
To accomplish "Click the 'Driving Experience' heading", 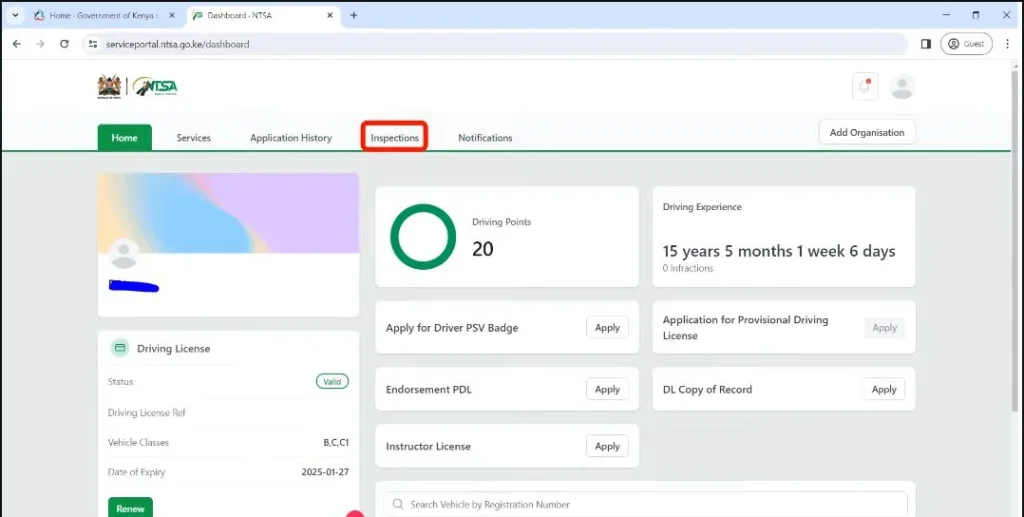I will [702, 207].
